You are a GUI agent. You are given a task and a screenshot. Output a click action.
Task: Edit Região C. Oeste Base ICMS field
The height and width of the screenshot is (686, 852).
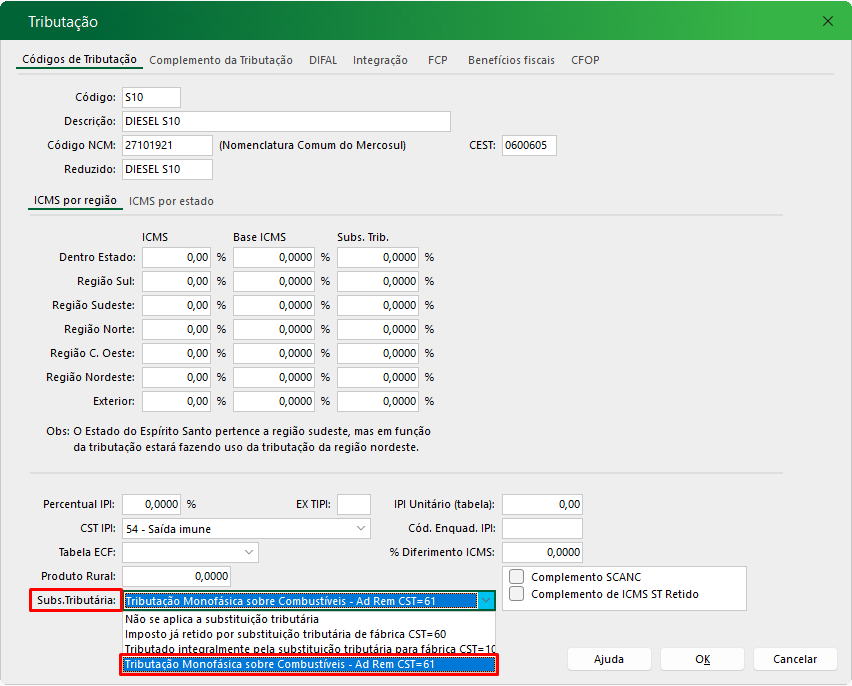274,353
